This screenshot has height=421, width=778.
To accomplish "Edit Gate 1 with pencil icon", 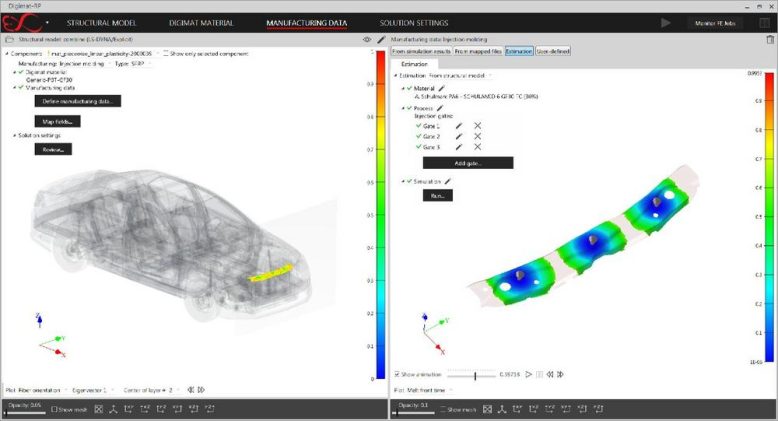I will (x=459, y=125).
